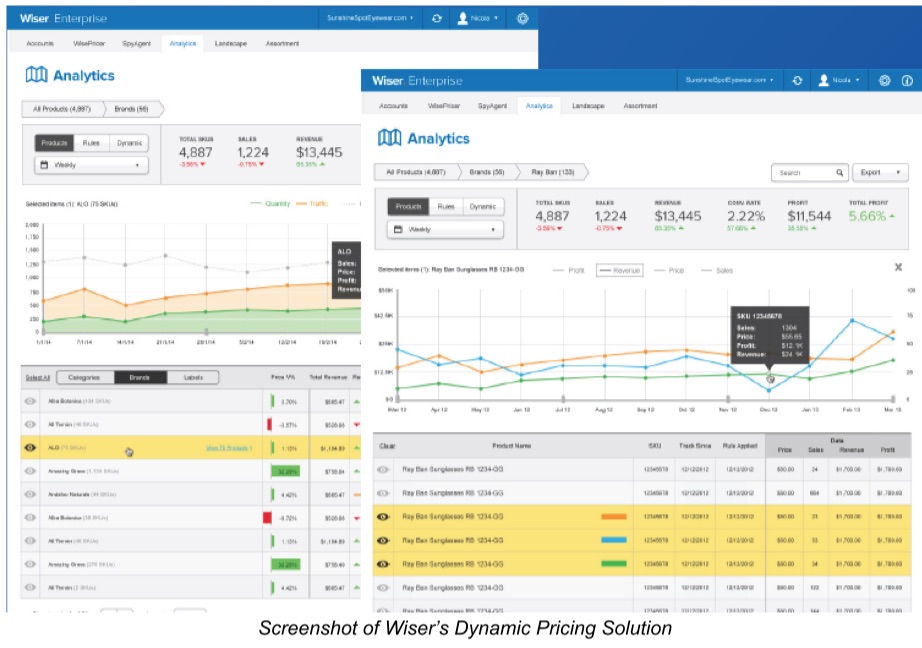The image size is (922, 648).
Task: Click the Wiser Enterprise logo in the front window
Action: point(417,81)
